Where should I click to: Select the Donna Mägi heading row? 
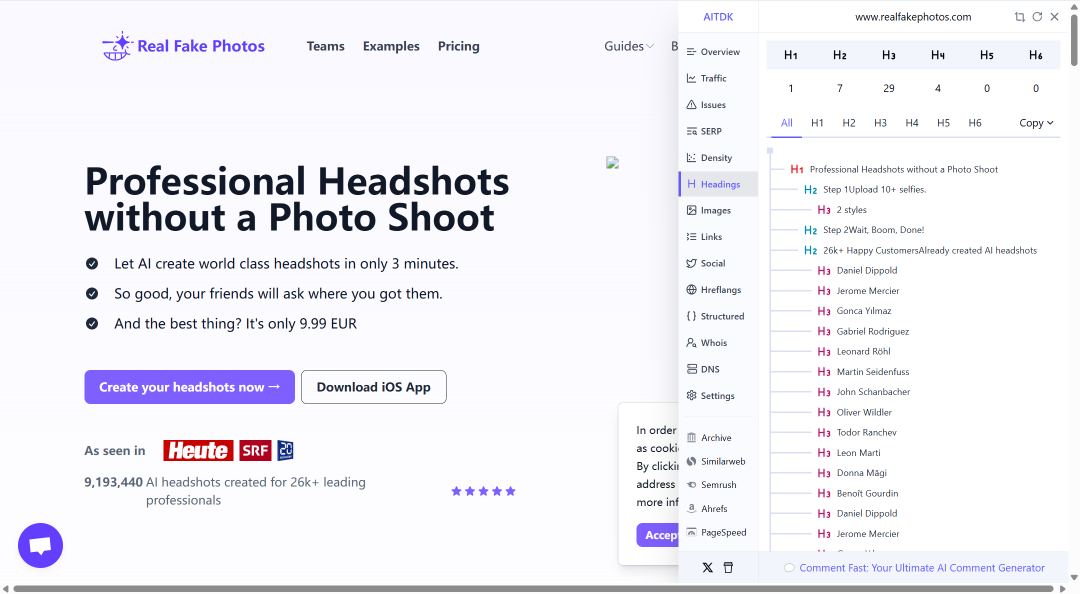[x=852, y=473]
